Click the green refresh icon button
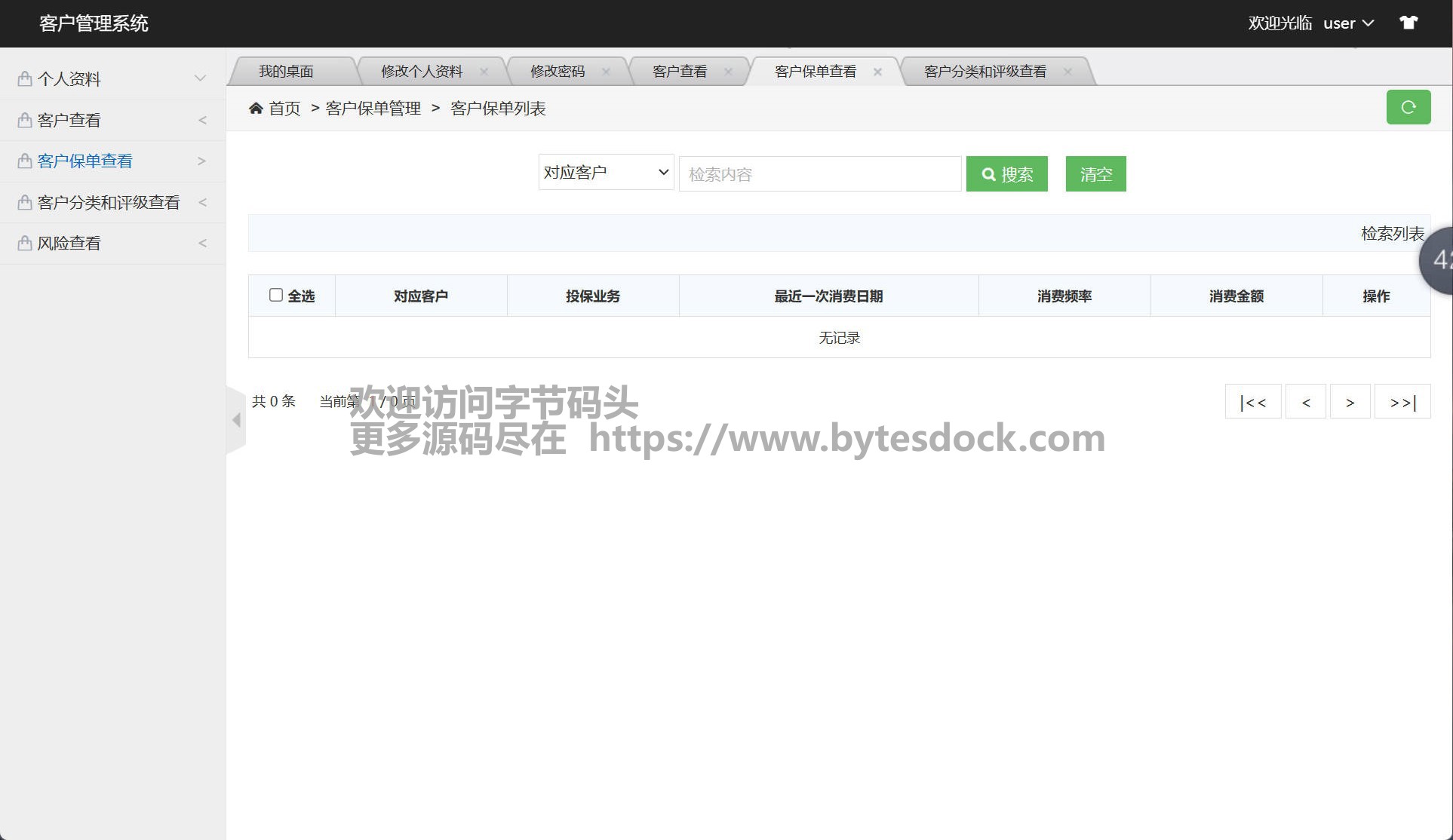The height and width of the screenshot is (840, 1453). coord(1408,107)
